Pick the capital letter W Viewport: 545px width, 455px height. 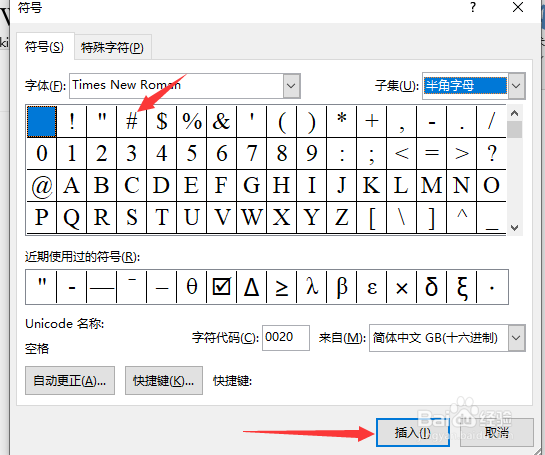(x=252, y=218)
